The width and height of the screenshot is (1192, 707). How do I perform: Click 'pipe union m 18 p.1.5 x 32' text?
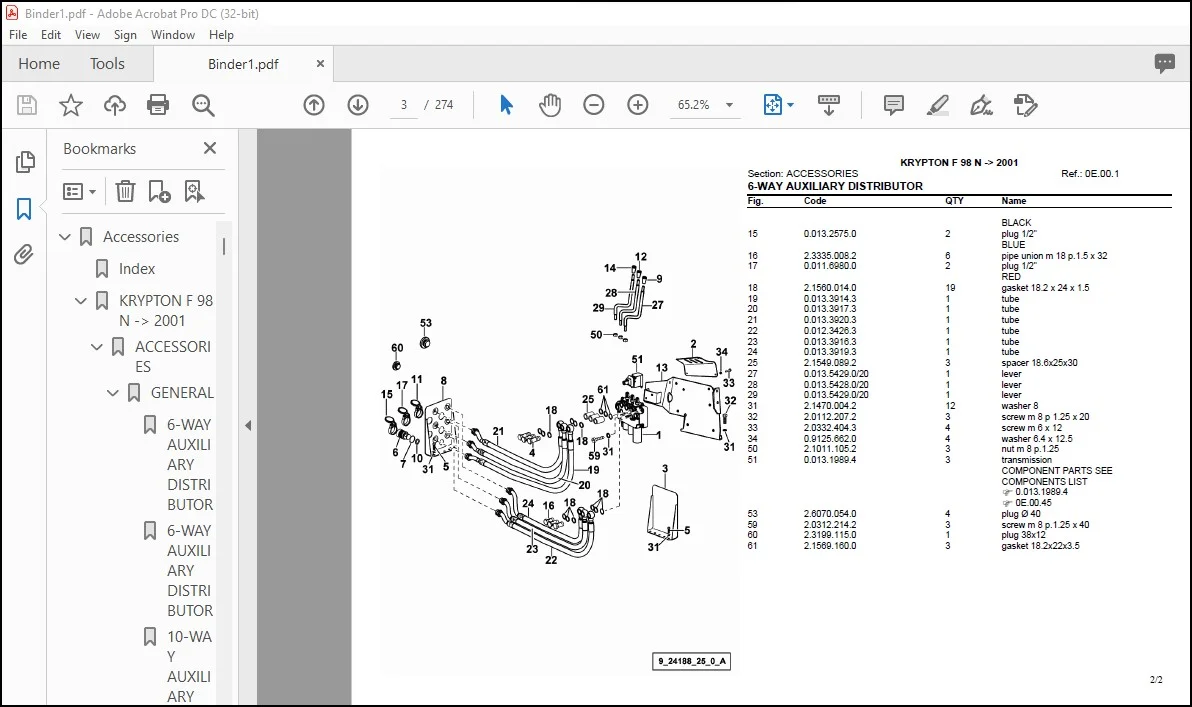coord(1054,256)
